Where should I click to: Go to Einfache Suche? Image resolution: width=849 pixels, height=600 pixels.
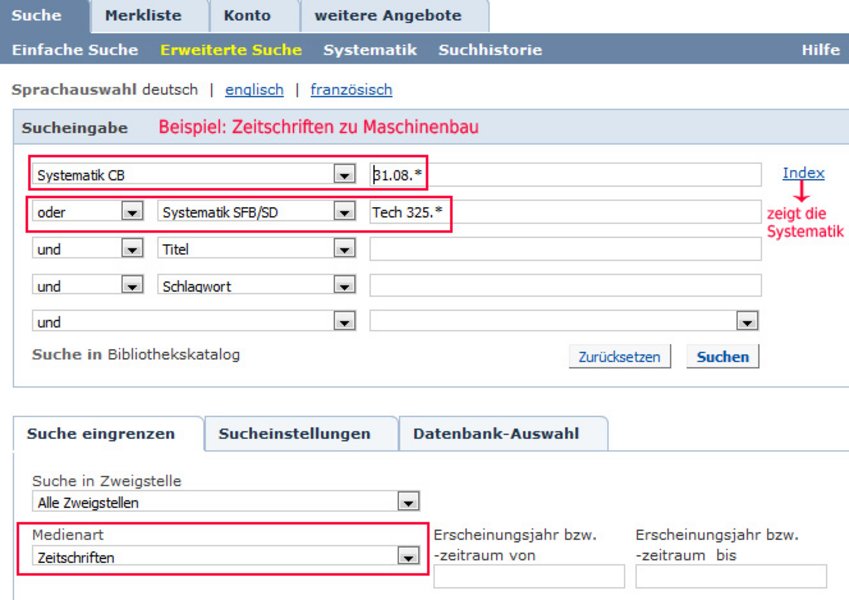[75, 49]
